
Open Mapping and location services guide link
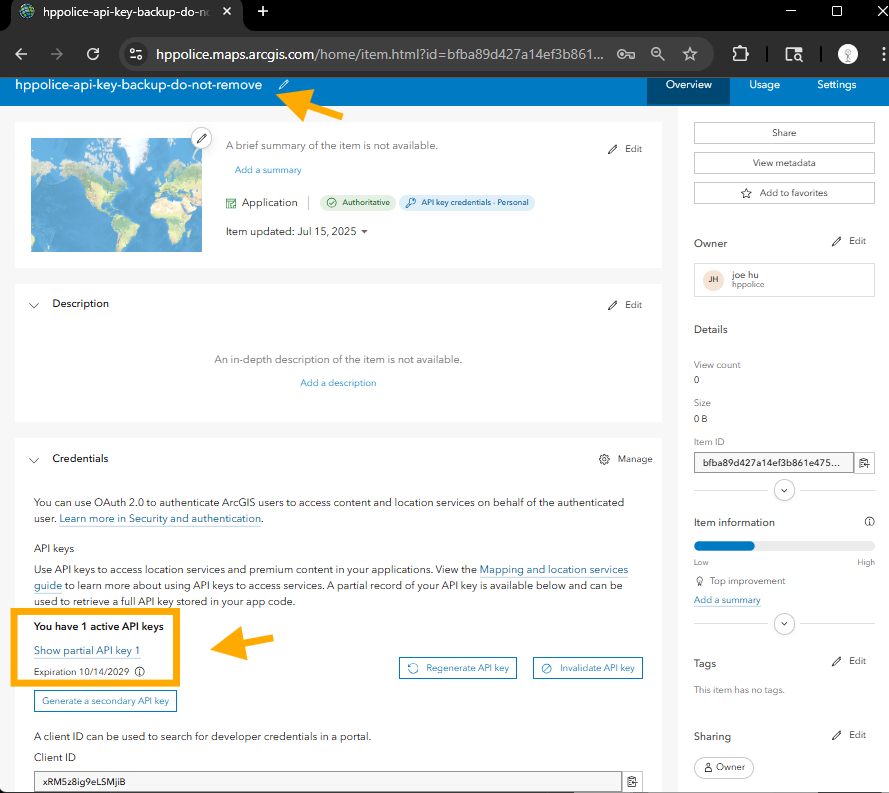click(x=554, y=569)
